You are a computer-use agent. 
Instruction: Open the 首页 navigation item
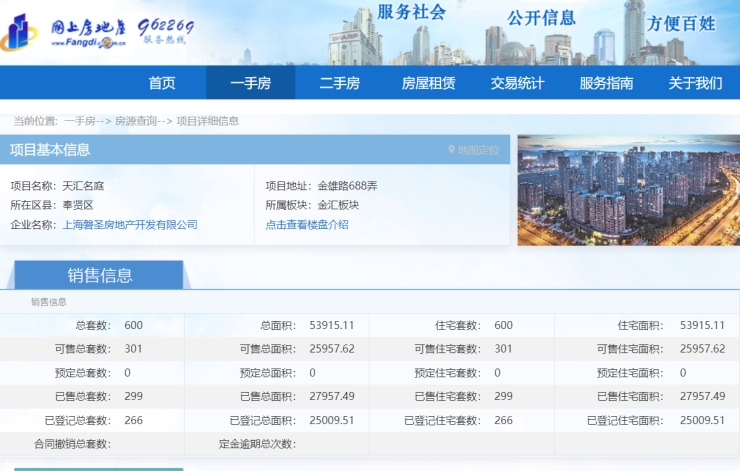[162, 83]
